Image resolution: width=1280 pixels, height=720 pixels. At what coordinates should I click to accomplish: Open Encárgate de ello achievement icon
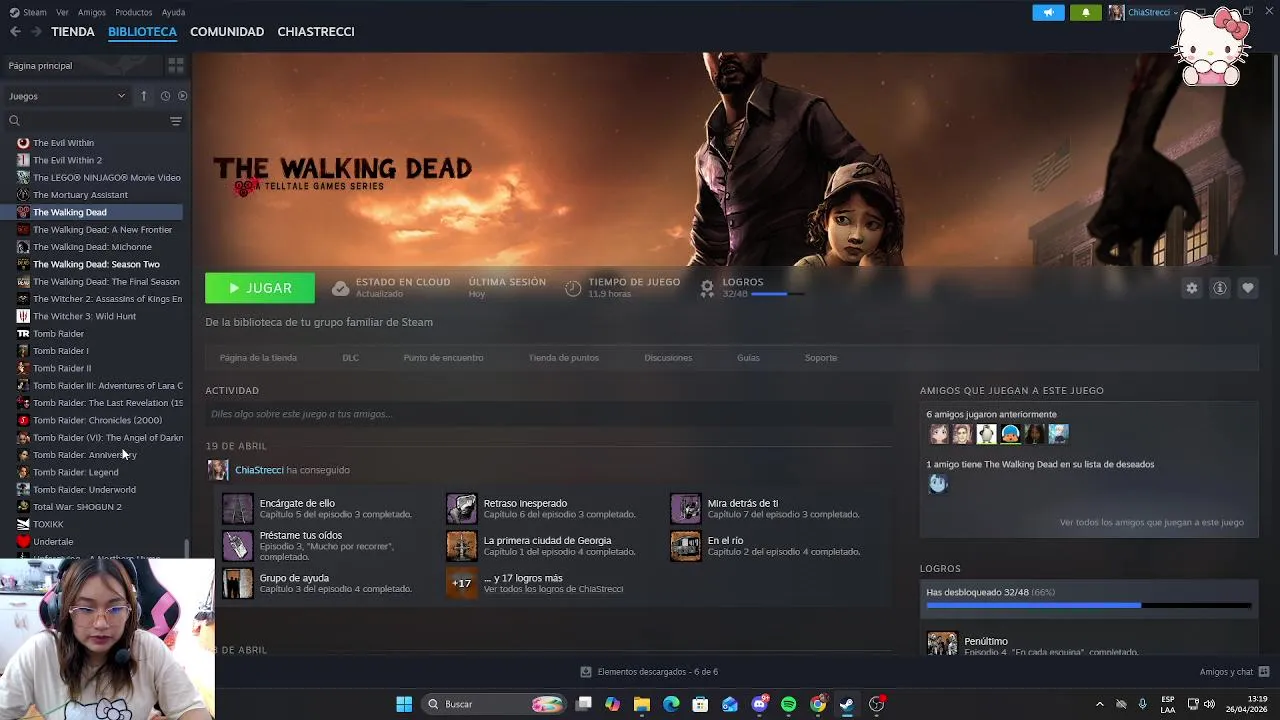click(x=237, y=508)
